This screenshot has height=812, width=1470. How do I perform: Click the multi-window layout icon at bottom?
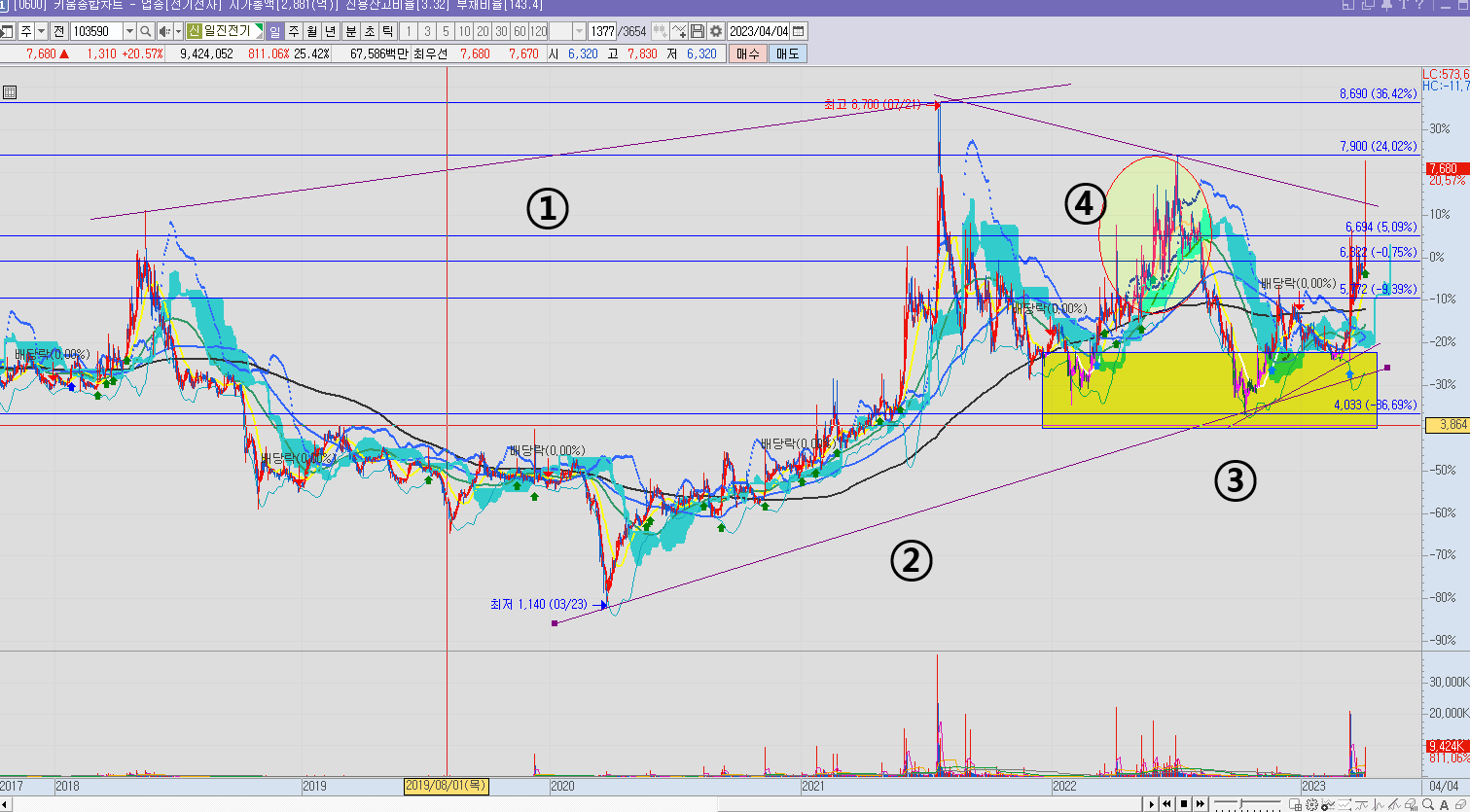point(1296,804)
